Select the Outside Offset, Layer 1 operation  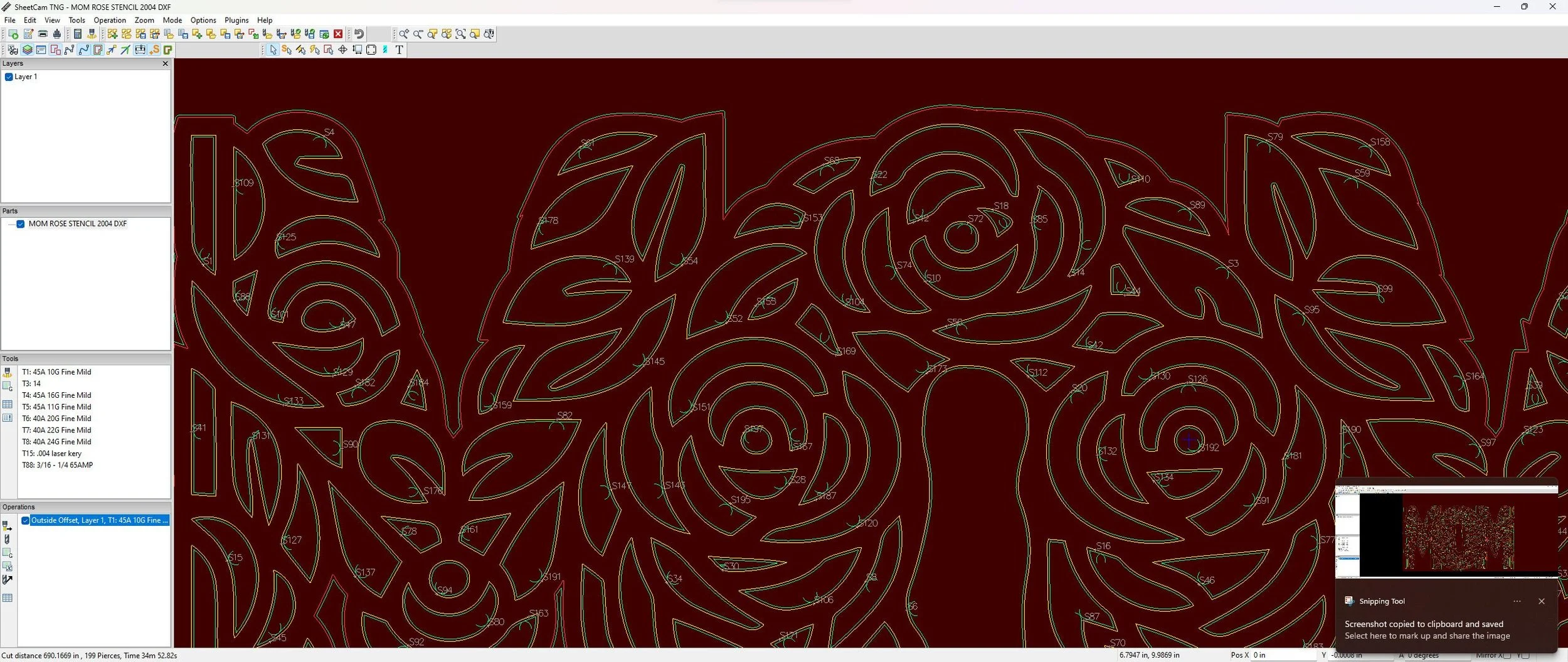click(x=100, y=520)
